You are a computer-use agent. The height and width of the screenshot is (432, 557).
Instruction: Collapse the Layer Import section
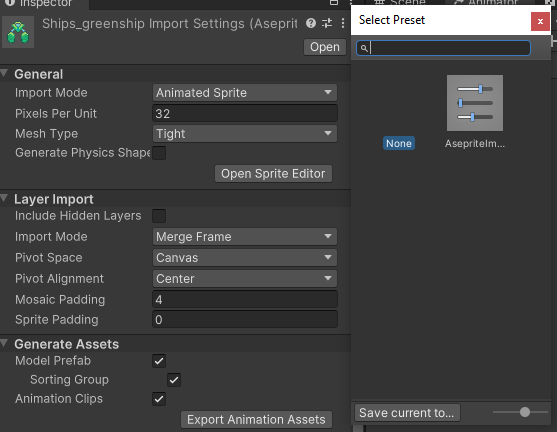4,198
